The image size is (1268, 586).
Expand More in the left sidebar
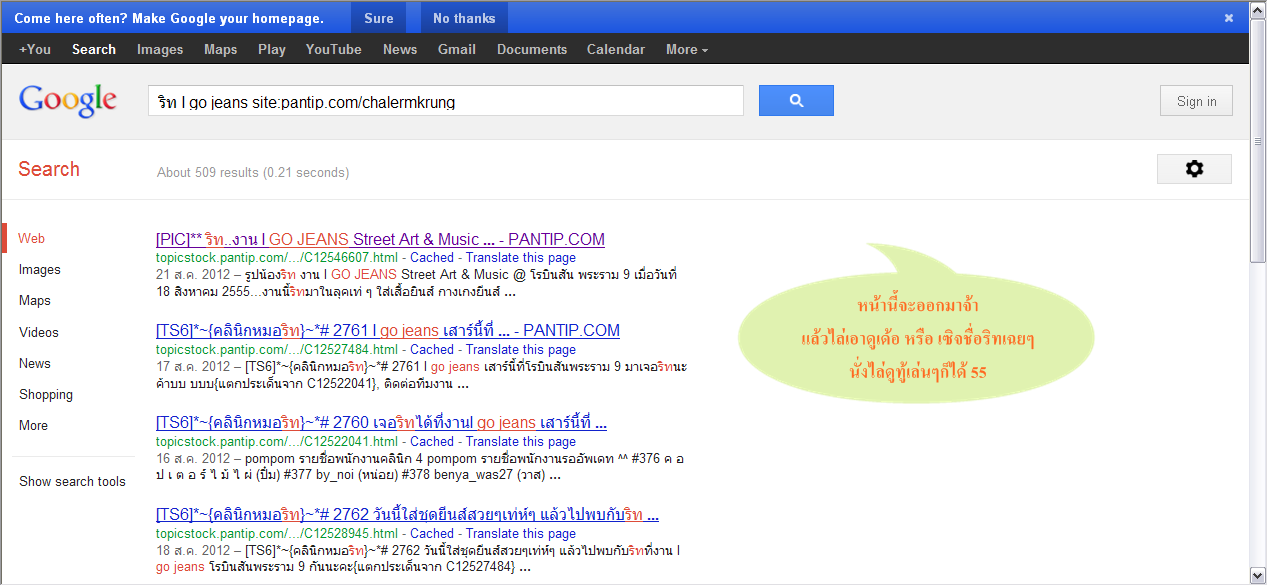coord(33,425)
